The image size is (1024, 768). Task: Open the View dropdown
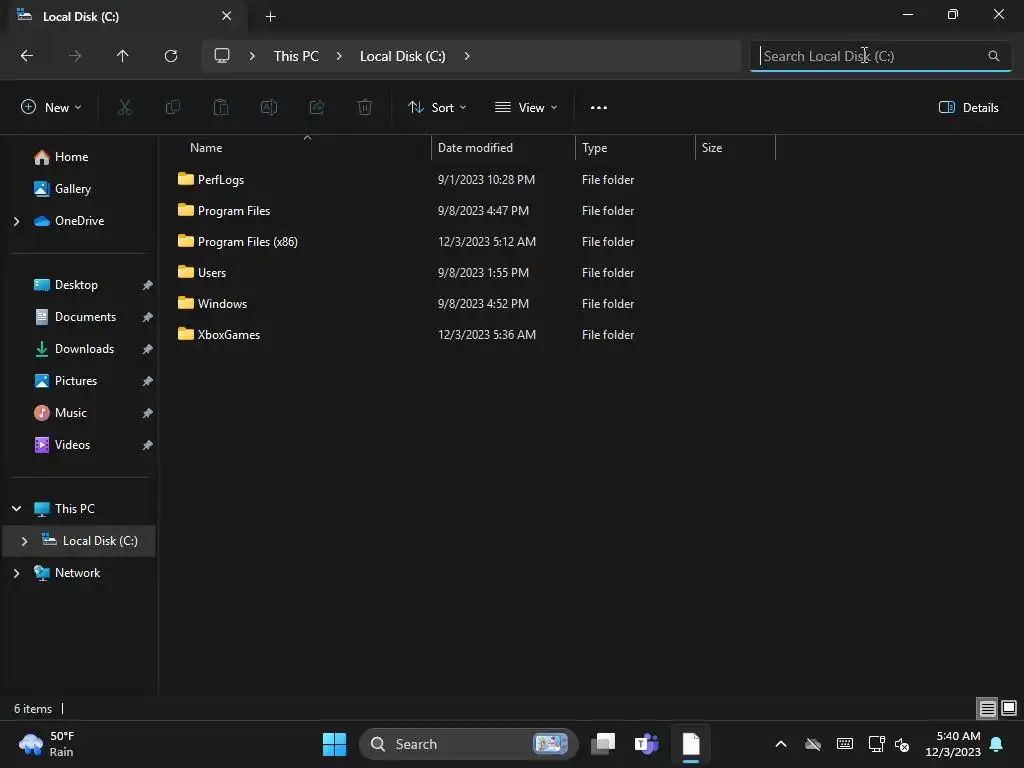[x=526, y=107]
